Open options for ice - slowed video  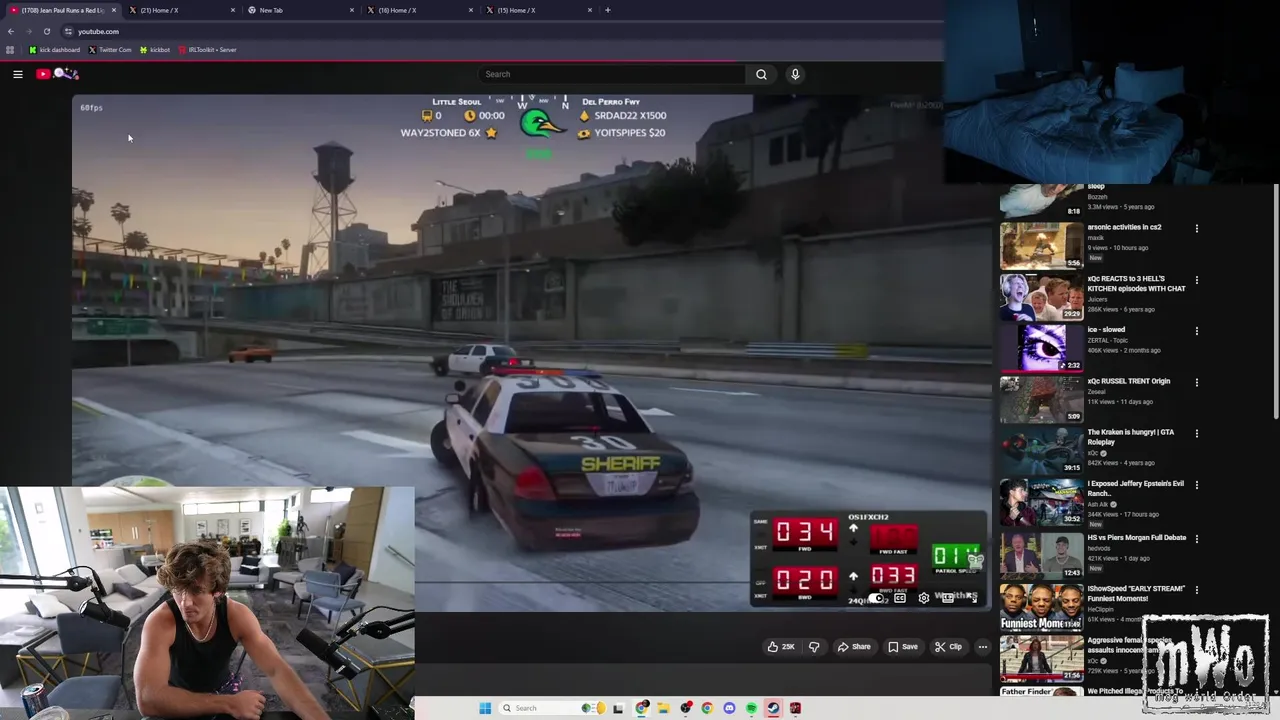1196,331
